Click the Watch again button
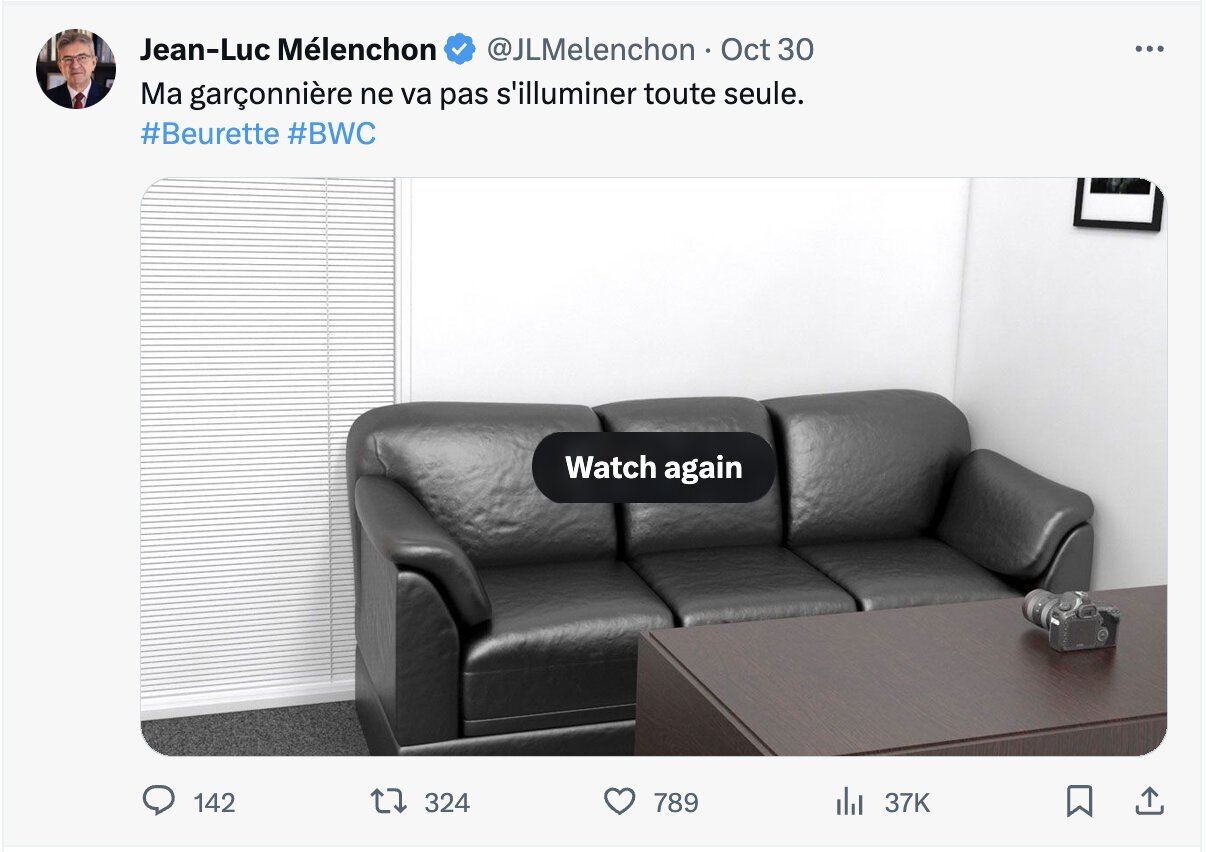The height and width of the screenshot is (852, 1206). (x=654, y=467)
